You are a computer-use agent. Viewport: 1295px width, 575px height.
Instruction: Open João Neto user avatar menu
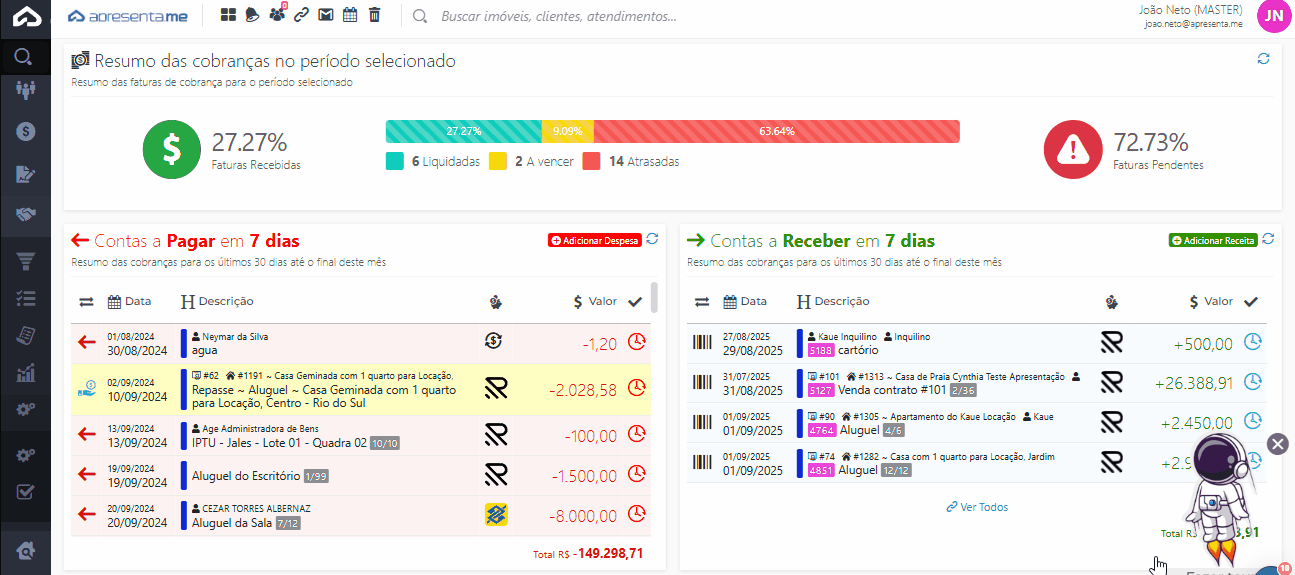click(x=1273, y=16)
